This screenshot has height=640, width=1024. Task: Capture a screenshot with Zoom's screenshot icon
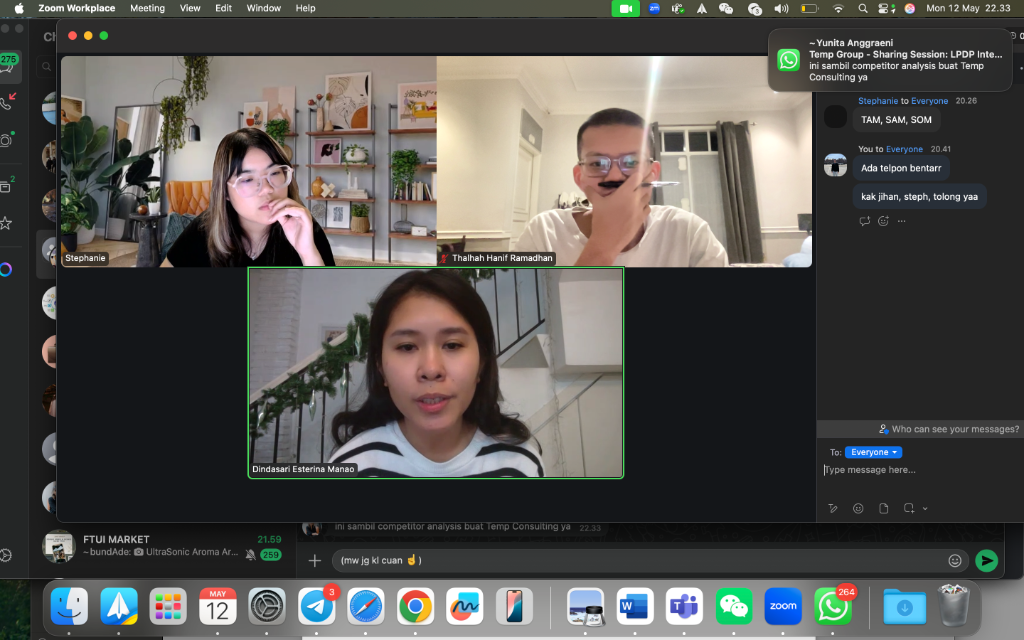(x=909, y=508)
